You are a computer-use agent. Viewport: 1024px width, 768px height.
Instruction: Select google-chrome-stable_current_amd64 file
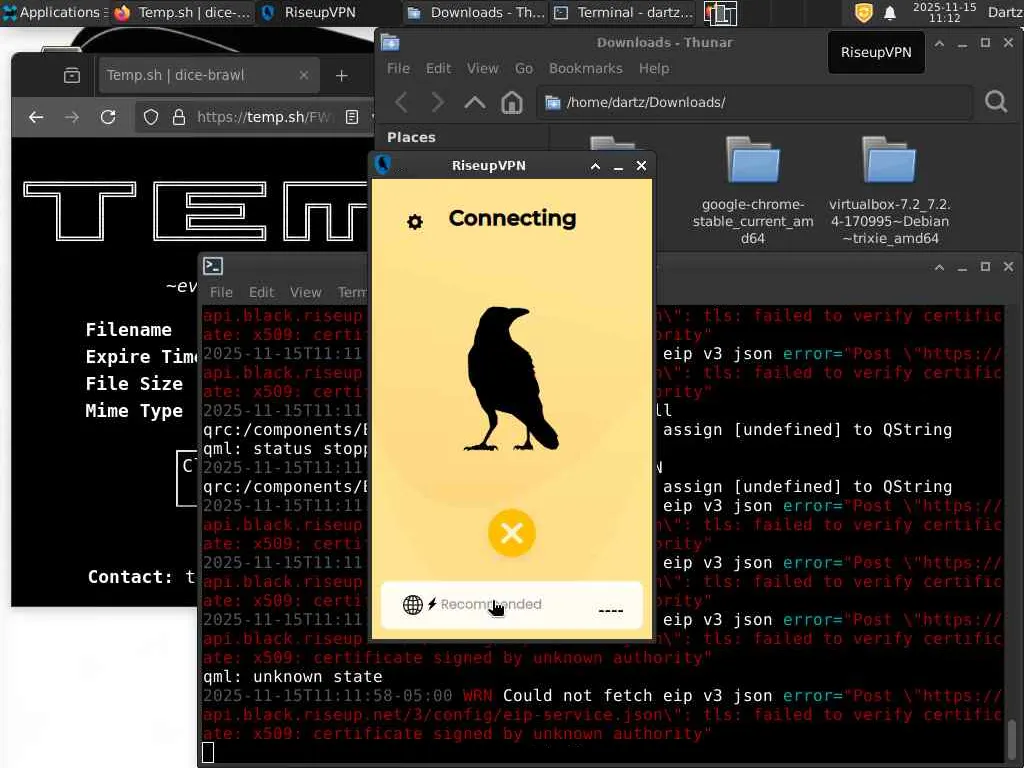753,191
